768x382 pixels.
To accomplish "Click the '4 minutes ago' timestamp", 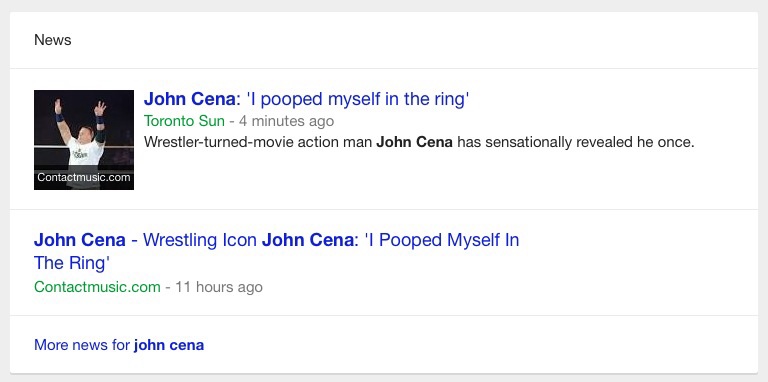I will (x=287, y=121).
